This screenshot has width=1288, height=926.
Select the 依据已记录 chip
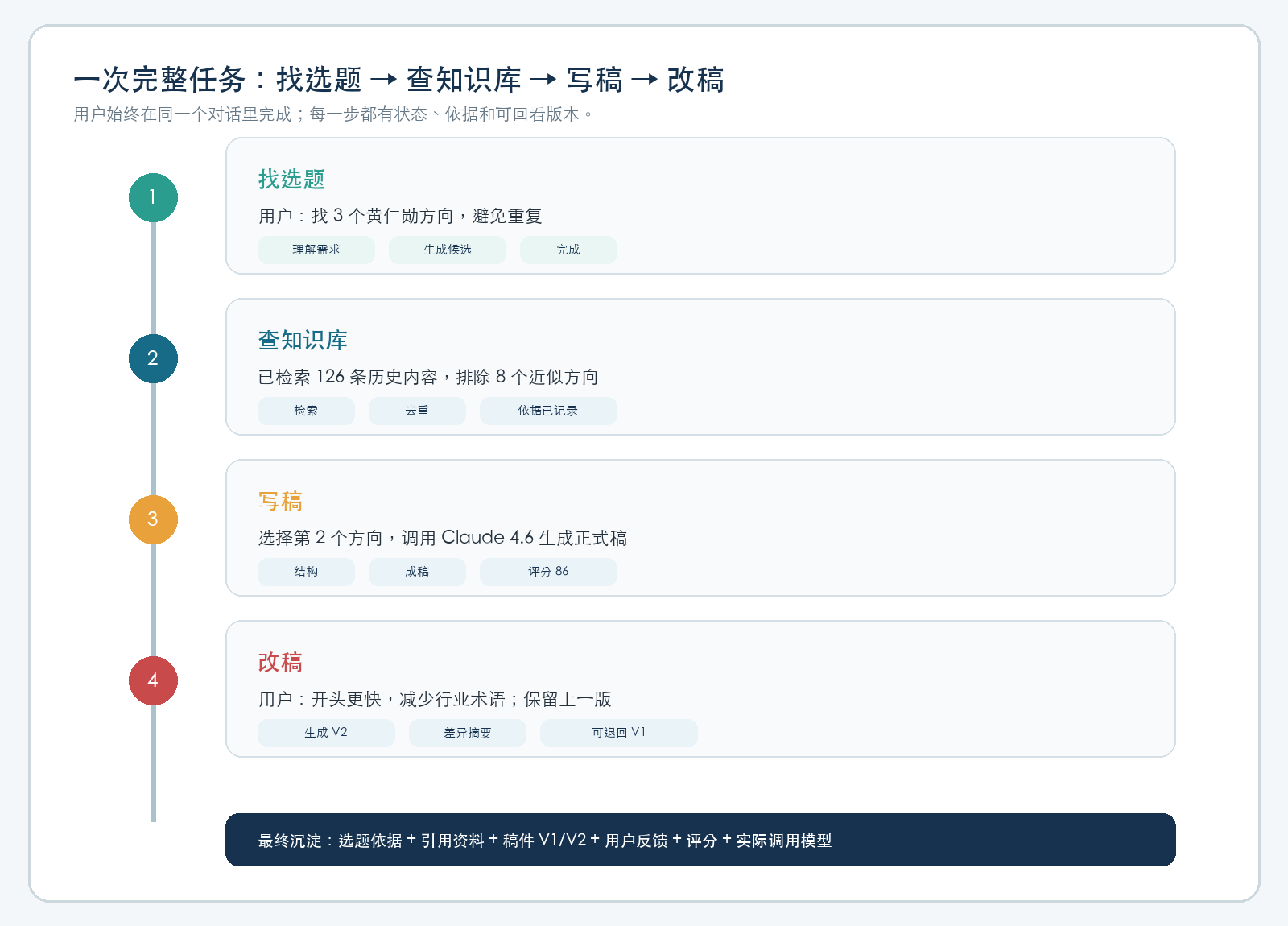click(548, 411)
